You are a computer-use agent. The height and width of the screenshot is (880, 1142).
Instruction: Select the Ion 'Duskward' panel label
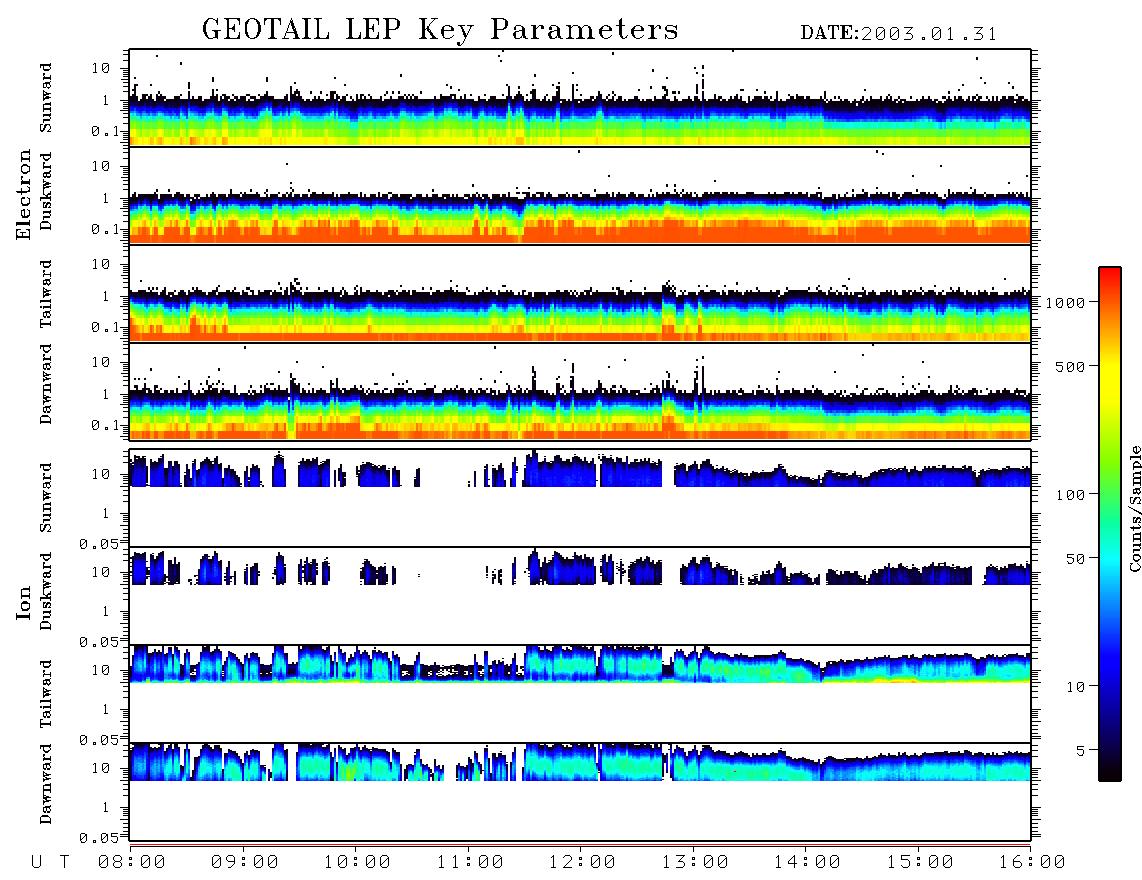tap(46, 591)
